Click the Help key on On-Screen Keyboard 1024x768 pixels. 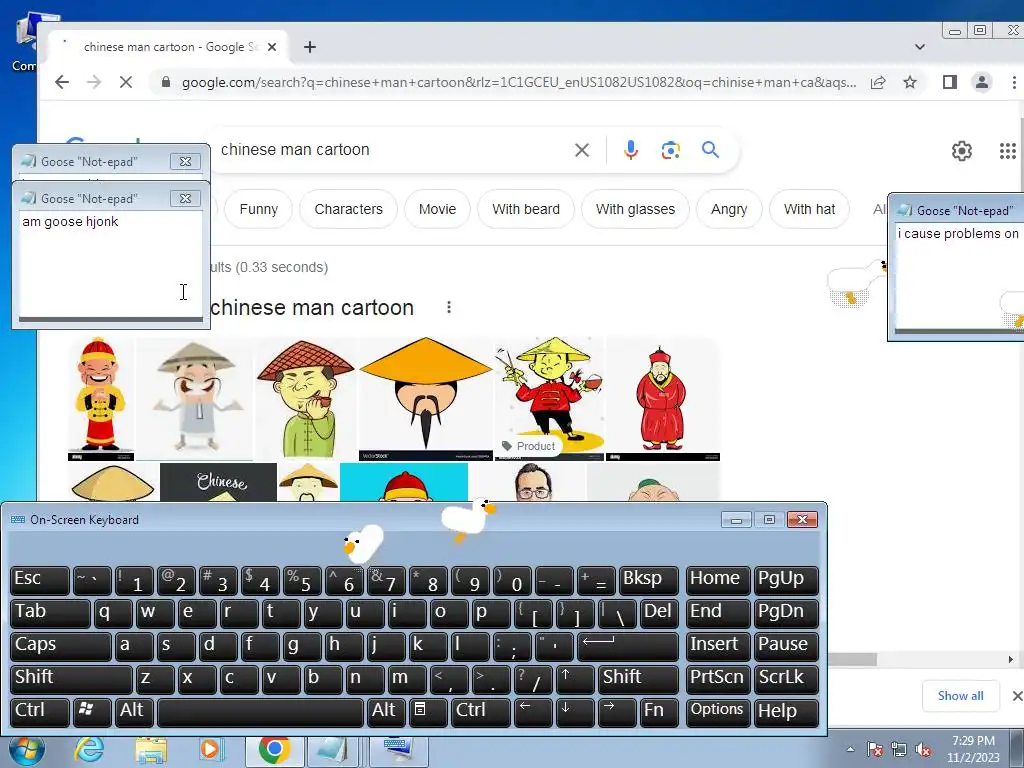tap(786, 712)
